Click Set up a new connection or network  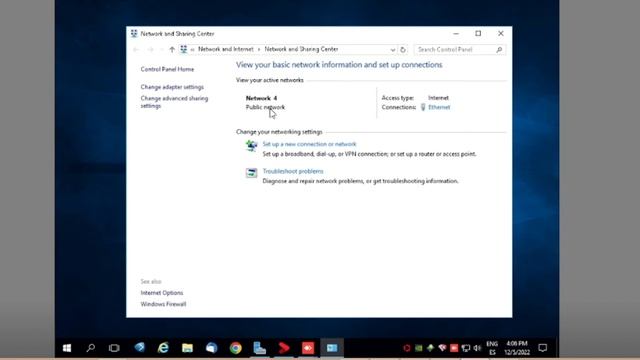309,144
